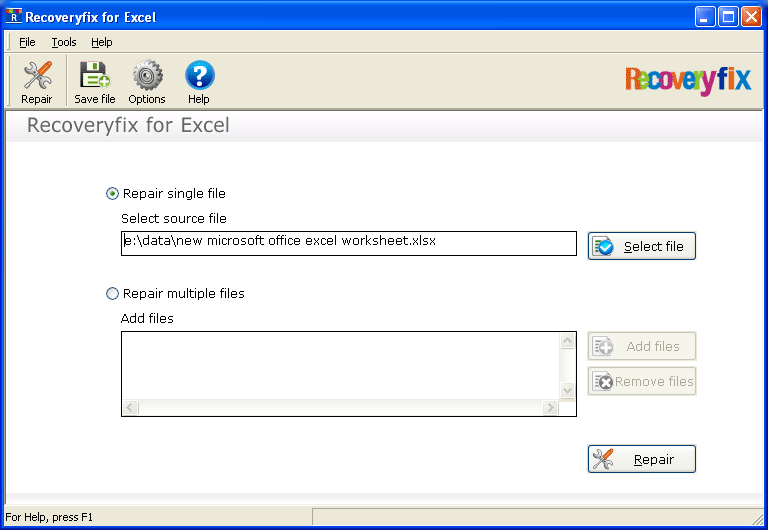Click the Recoveryfix app icon in title bar

[x=14, y=17]
